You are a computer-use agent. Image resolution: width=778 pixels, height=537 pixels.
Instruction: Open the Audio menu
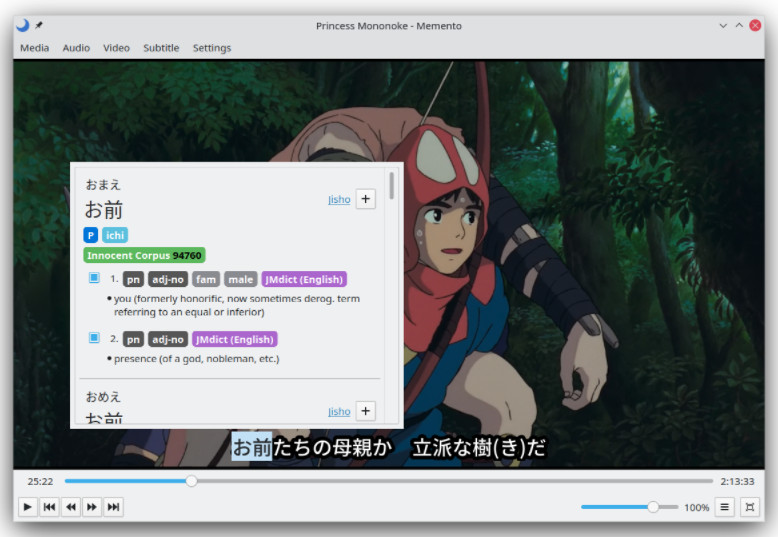click(x=76, y=48)
